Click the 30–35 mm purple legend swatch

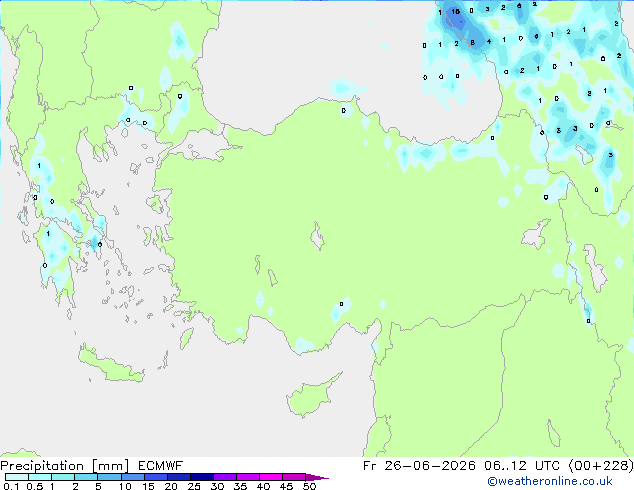click(225, 477)
